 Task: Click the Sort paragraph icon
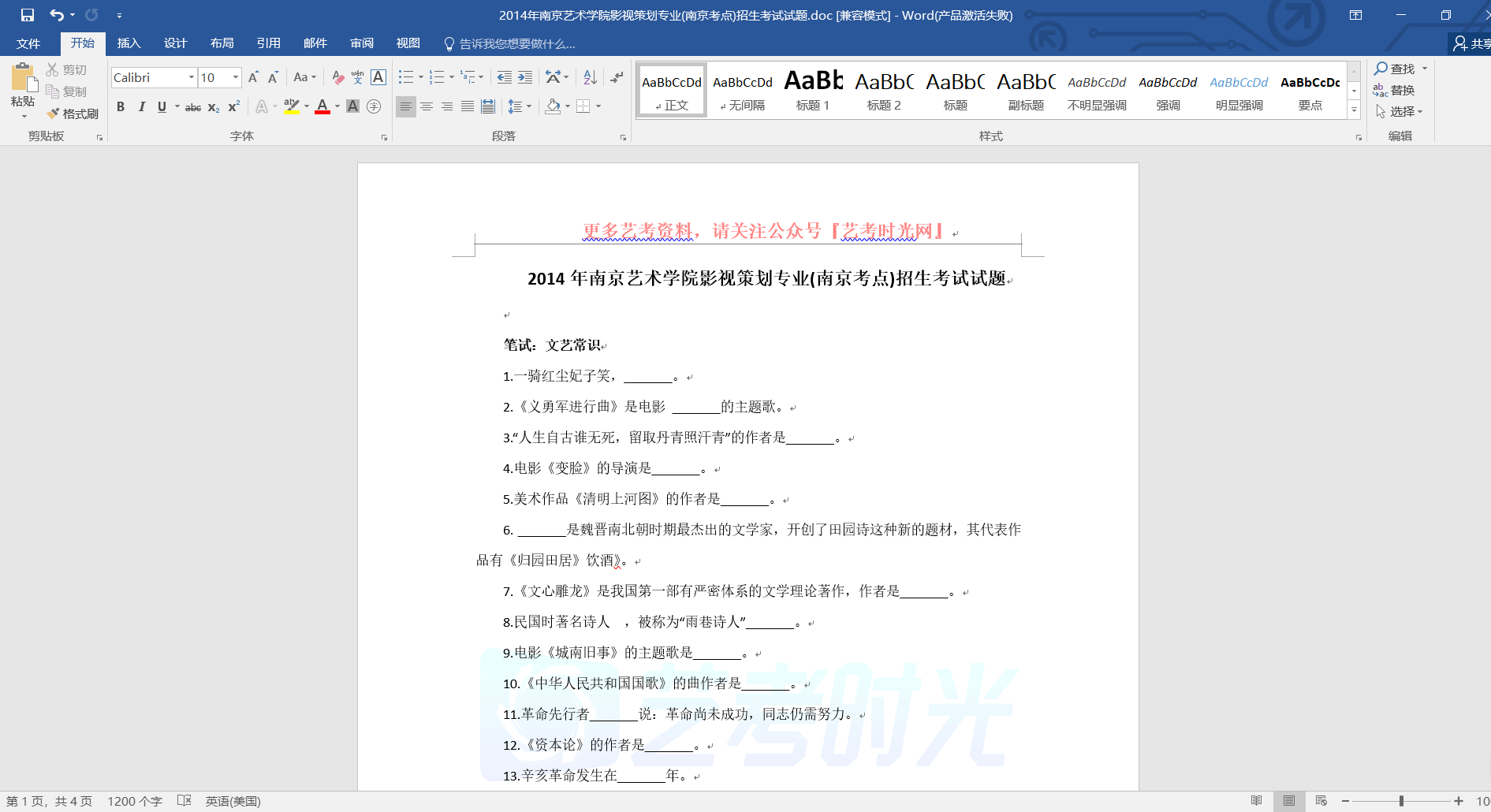click(590, 77)
